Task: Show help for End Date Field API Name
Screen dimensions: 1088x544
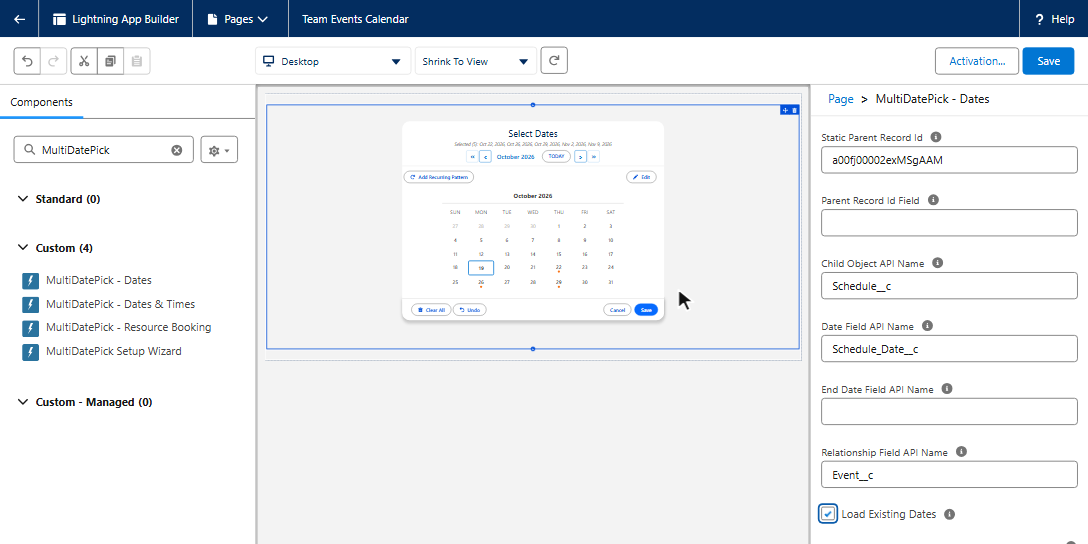Action: (x=946, y=389)
